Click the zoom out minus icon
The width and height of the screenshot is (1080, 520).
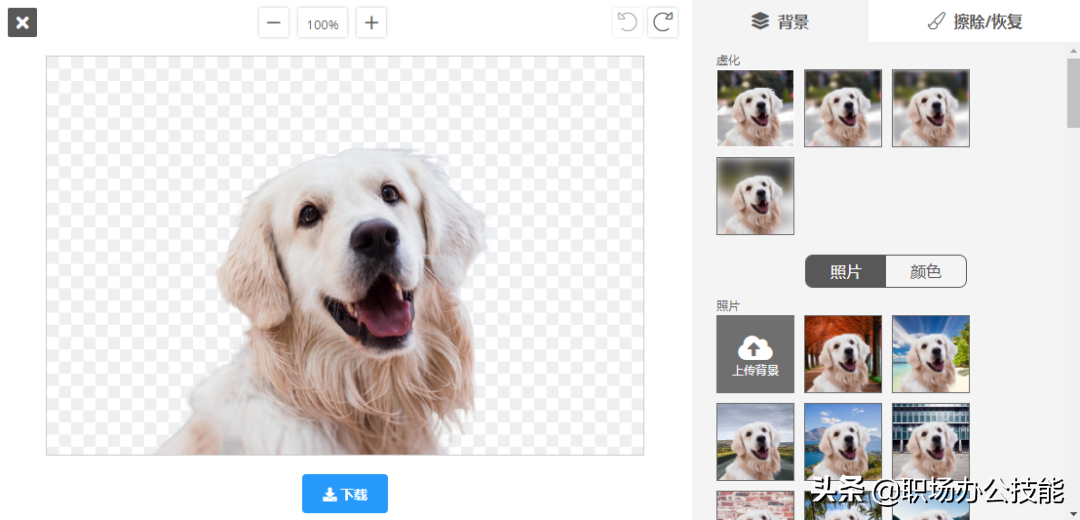[273, 23]
